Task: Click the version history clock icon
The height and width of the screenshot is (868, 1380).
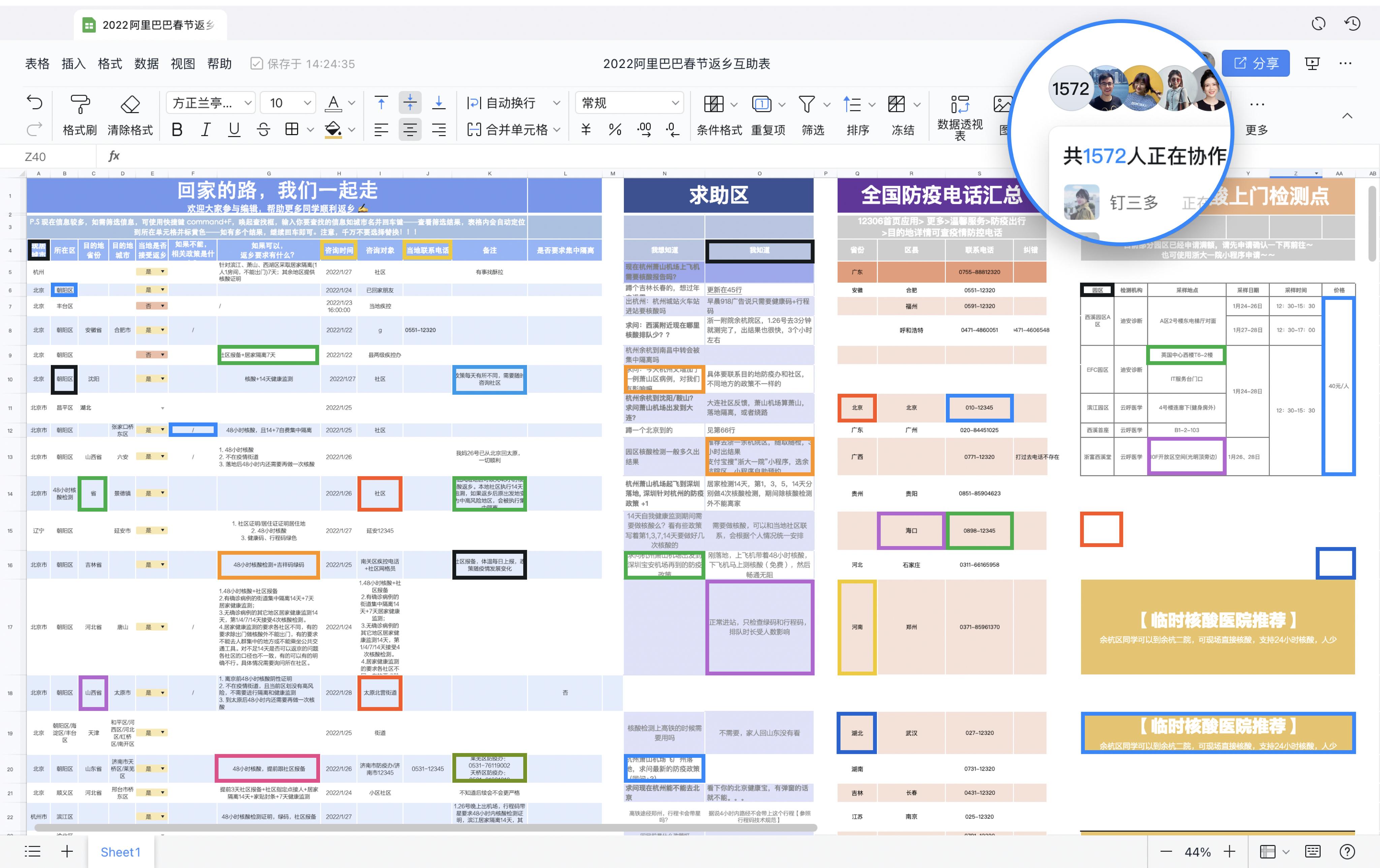Action: [x=1352, y=24]
